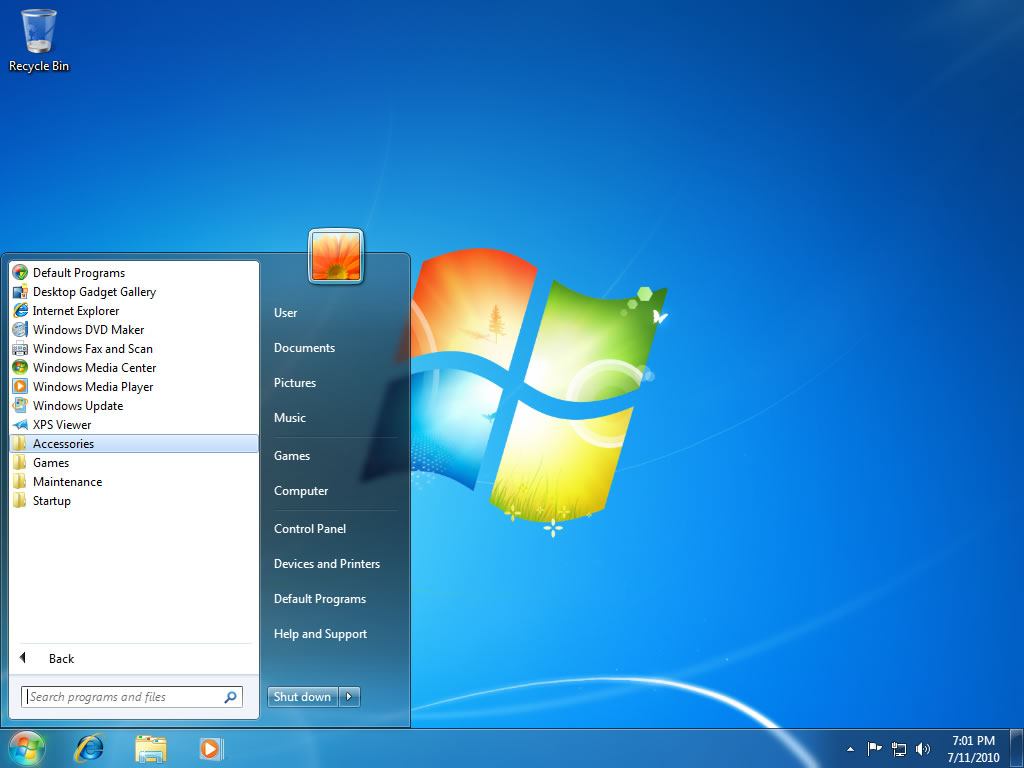1024x768 pixels.
Task: Click the volume speaker tray icon
Action: pyautogui.click(x=923, y=748)
